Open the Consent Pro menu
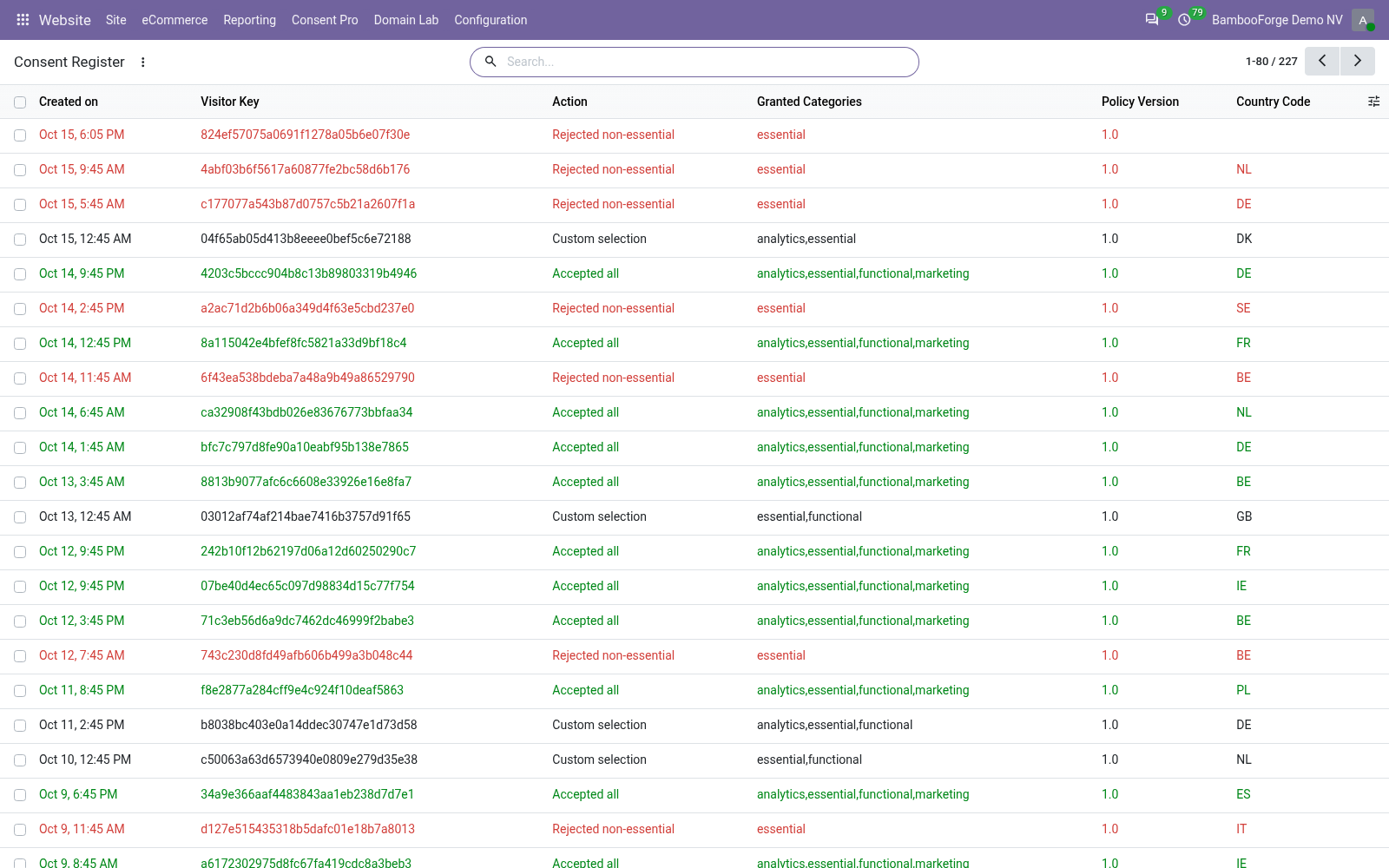 point(325,20)
